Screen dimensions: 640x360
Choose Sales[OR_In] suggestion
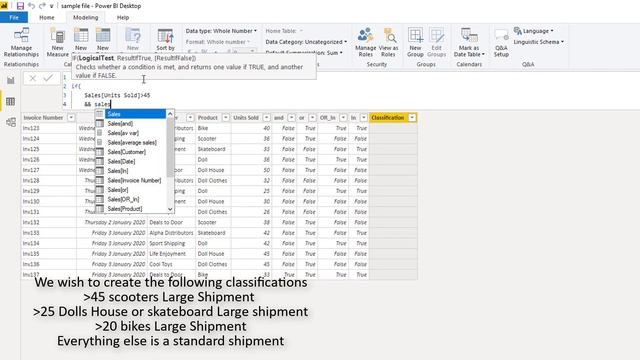[x=131, y=199]
